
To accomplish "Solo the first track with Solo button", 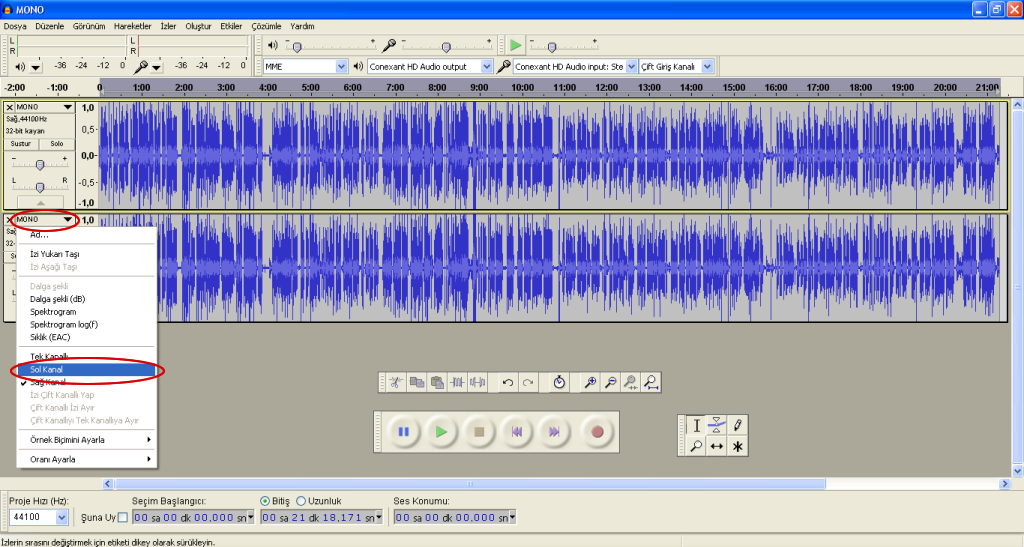I will point(57,144).
